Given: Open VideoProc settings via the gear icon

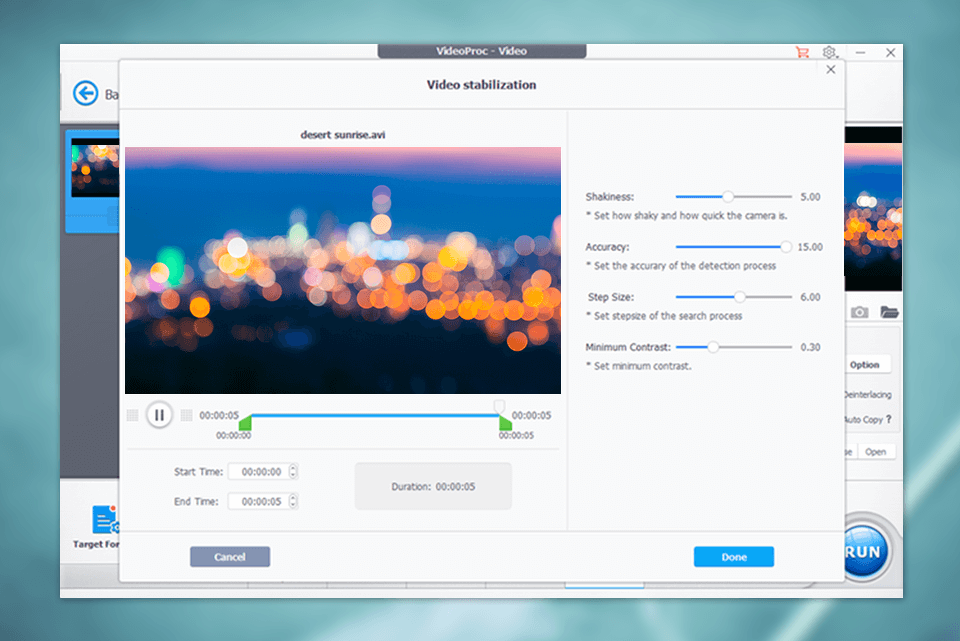Looking at the screenshot, I should pos(828,51).
